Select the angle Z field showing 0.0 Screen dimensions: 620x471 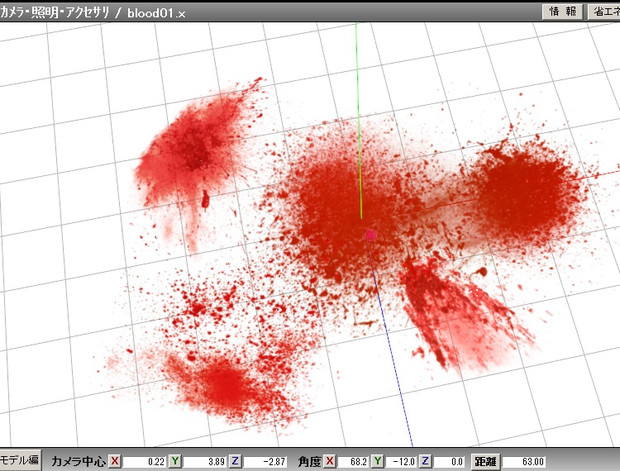tap(449, 461)
